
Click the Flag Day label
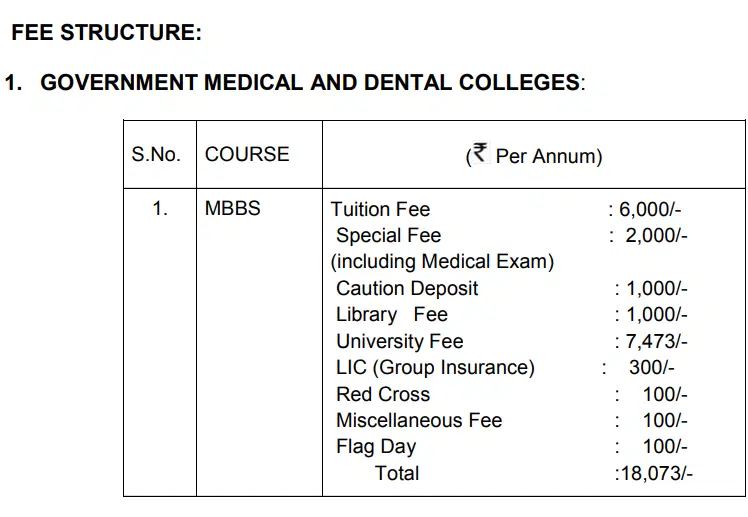(376, 447)
